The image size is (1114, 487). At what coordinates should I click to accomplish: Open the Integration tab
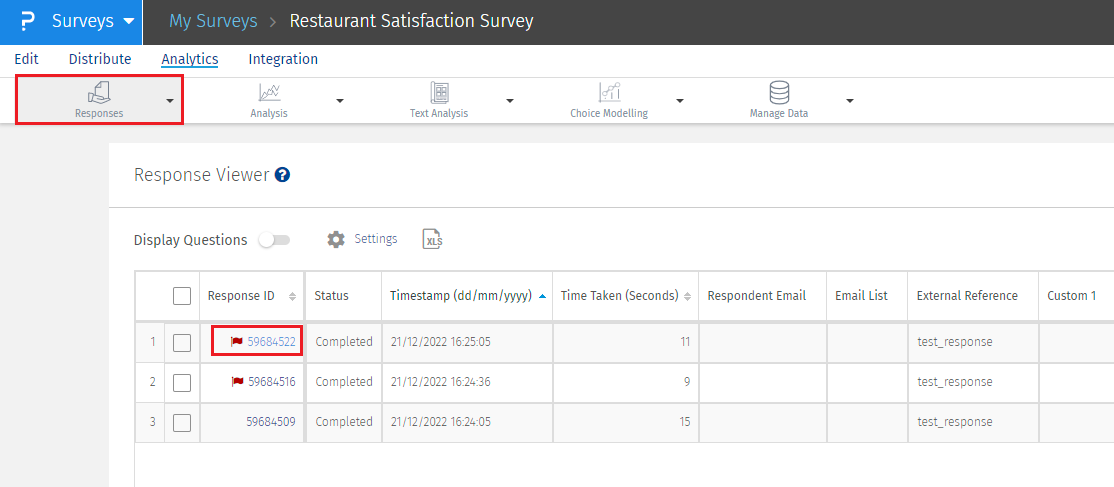coord(283,59)
